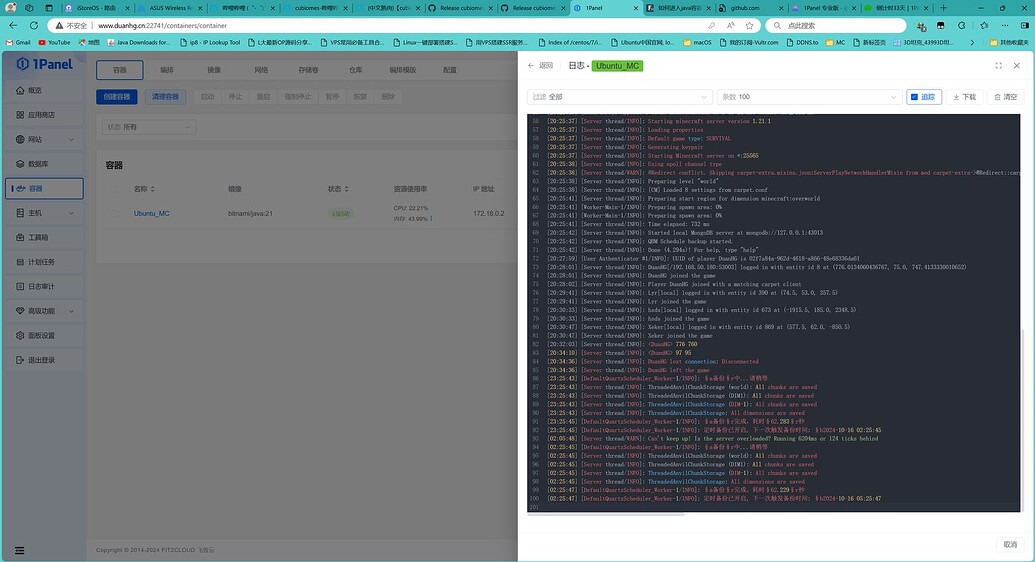Click the 清空 clear logs button
The height and width of the screenshot is (562, 1035).
click(1005, 97)
